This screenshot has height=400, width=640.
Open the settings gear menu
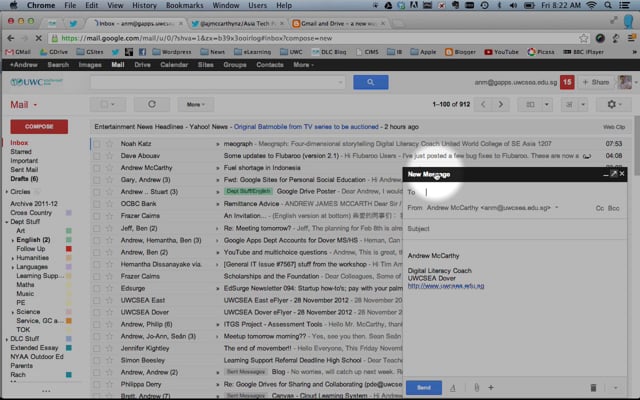point(613,104)
